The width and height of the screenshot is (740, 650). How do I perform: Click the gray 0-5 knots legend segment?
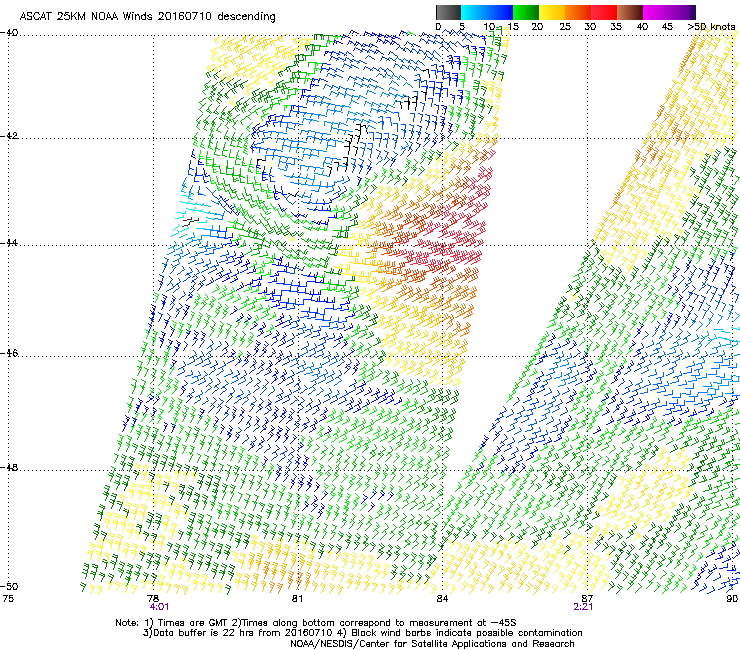(448, 12)
